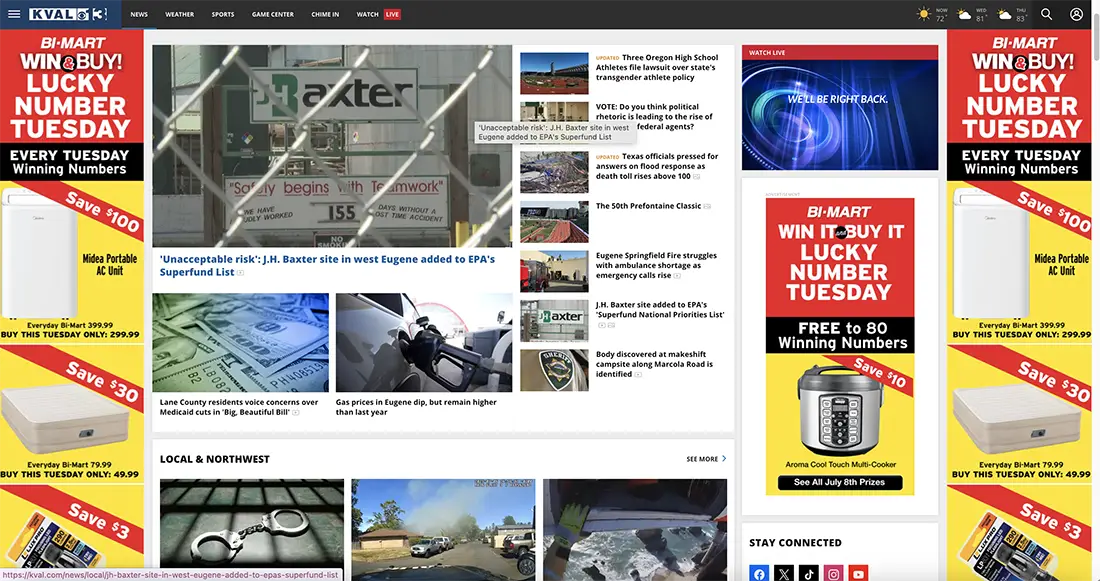Open the search magnifier icon
The height and width of the screenshot is (581, 1100).
click(1046, 14)
